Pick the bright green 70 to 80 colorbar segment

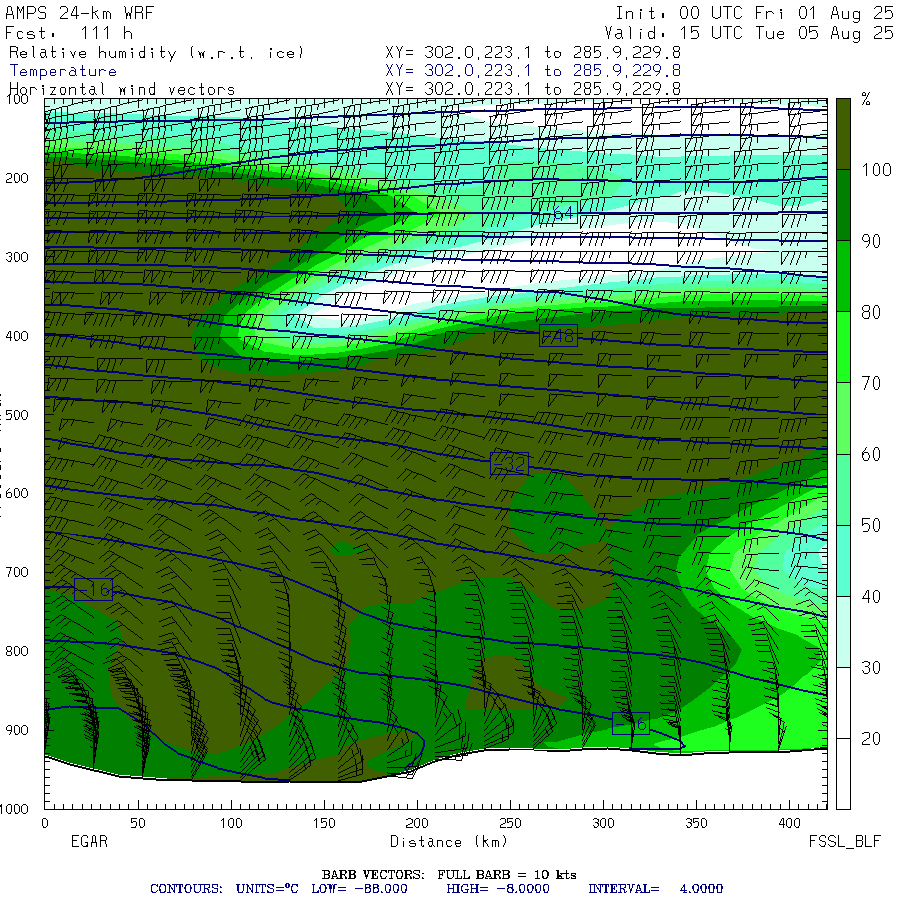pos(843,347)
